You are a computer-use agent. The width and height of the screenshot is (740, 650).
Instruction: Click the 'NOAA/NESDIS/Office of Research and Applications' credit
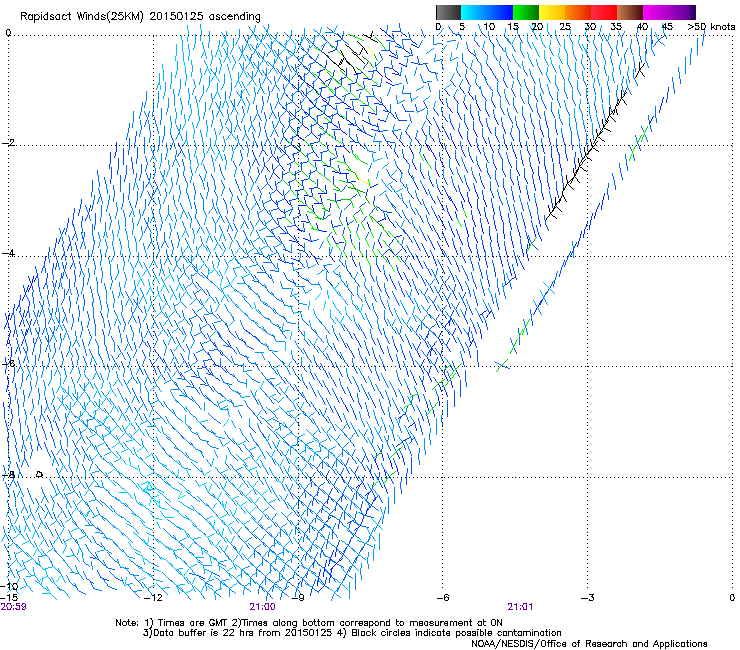pos(589,644)
